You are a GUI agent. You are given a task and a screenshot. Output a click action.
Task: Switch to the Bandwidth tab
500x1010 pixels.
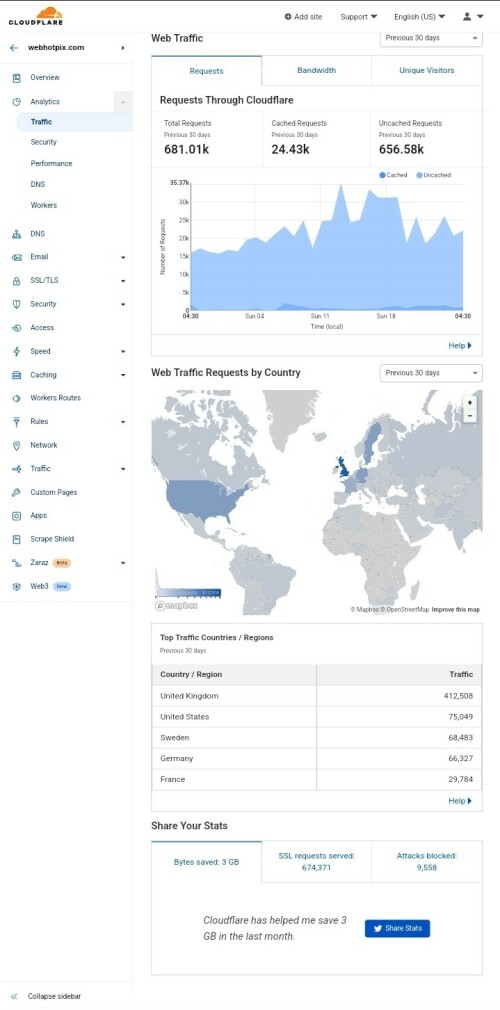[x=316, y=71]
